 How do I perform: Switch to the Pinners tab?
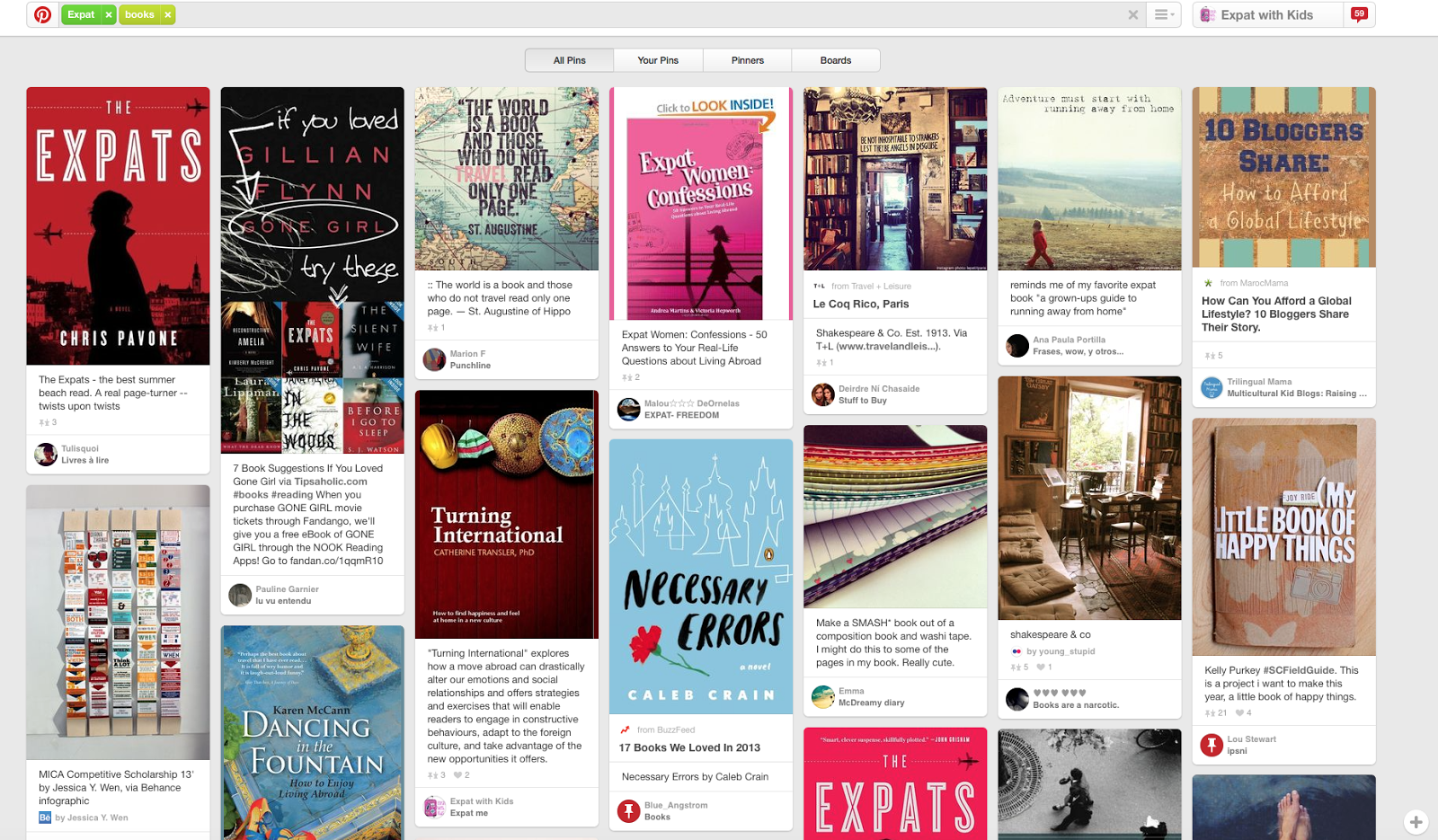(748, 60)
